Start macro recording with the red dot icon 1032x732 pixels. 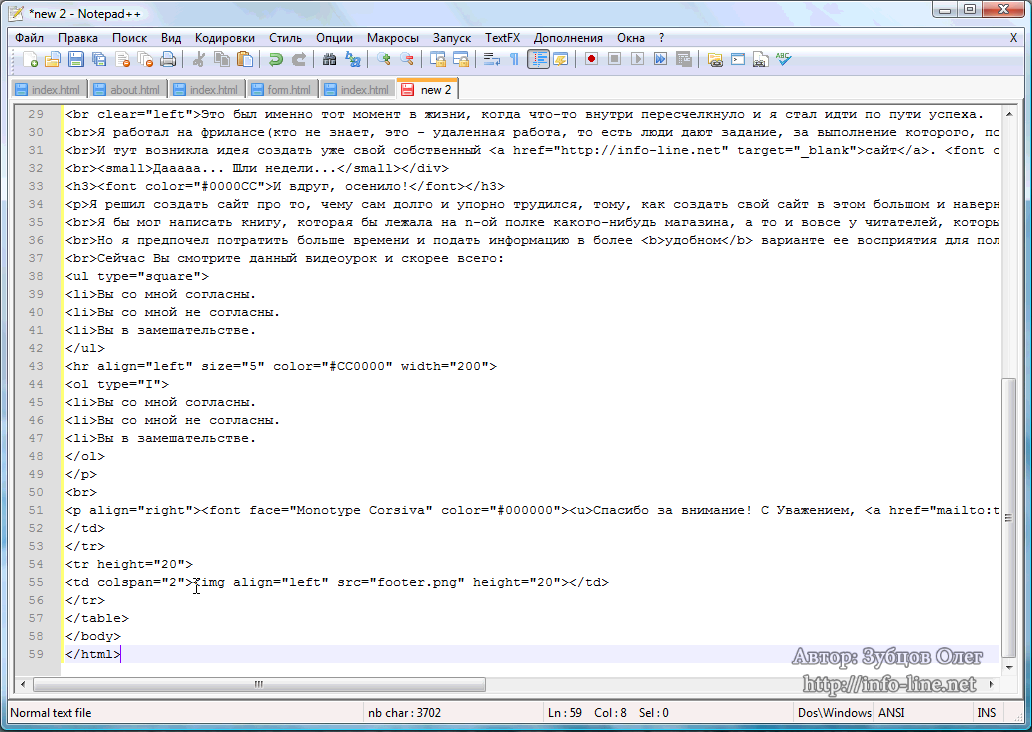591,60
